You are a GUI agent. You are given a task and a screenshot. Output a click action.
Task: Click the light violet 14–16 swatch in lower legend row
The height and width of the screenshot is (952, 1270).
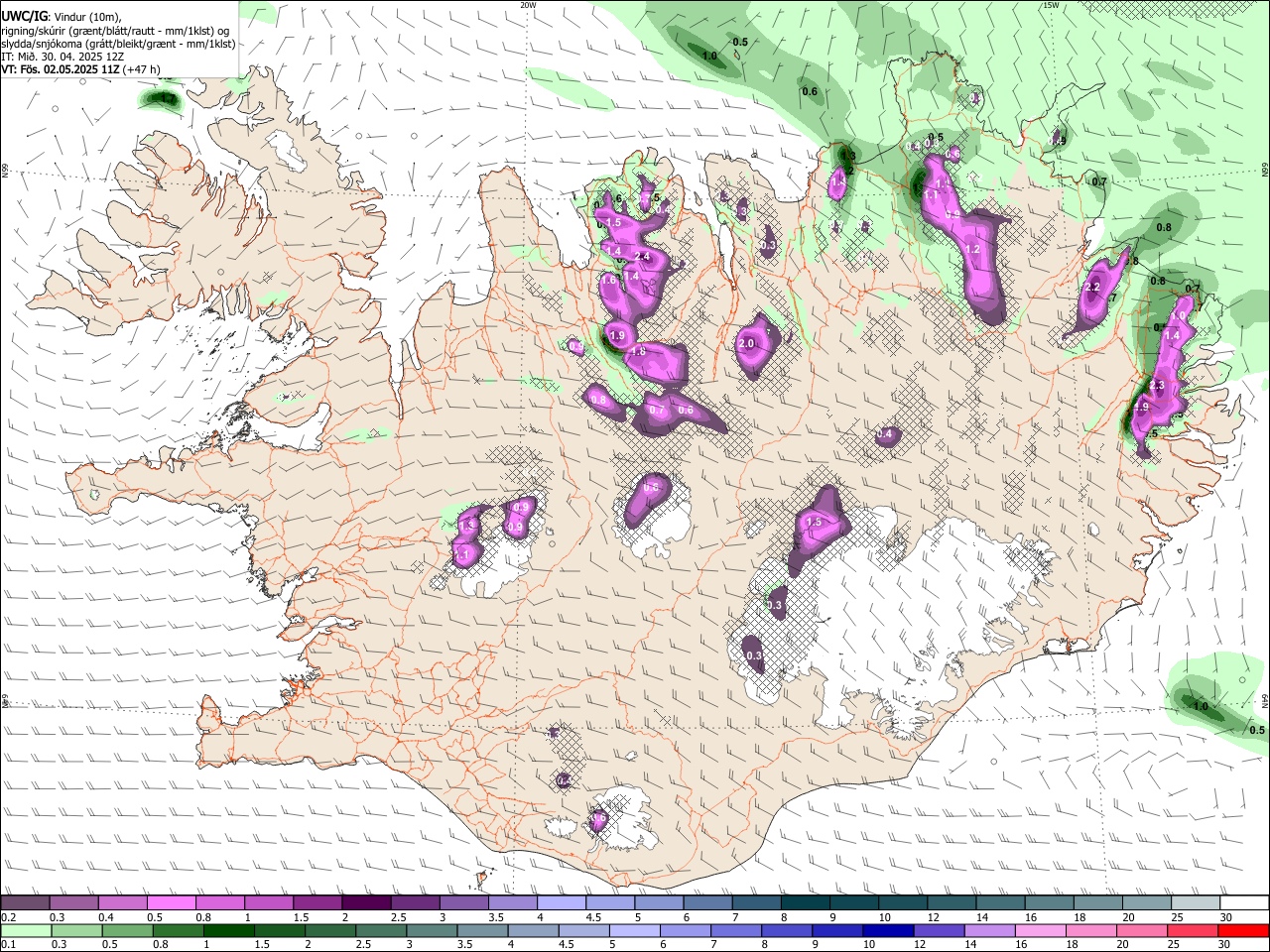pos(991,931)
